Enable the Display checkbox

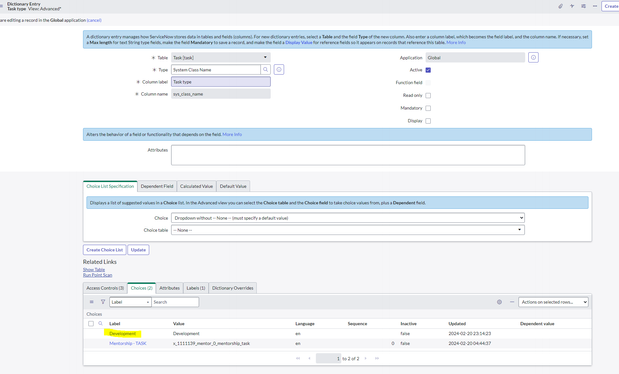[x=428, y=121]
